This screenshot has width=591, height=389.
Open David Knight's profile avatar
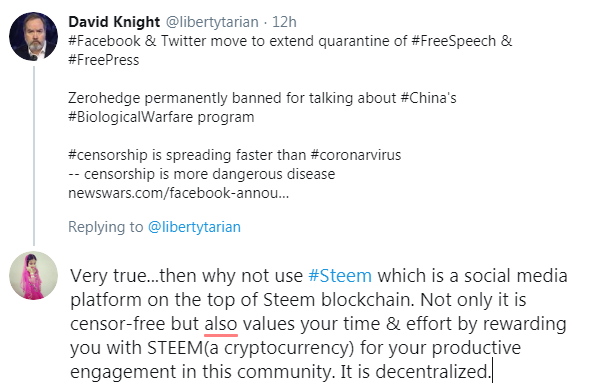click(x=34, y=37)
